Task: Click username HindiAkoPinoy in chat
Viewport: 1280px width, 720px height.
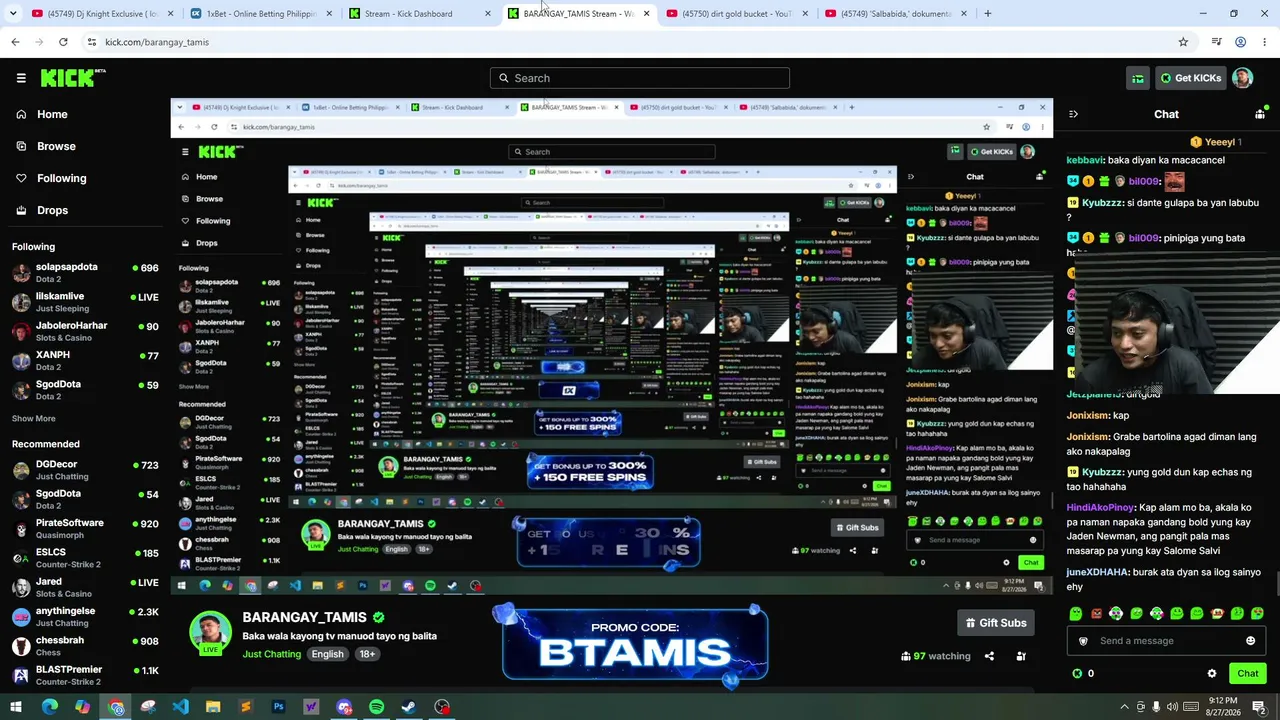Action: 1100,508
